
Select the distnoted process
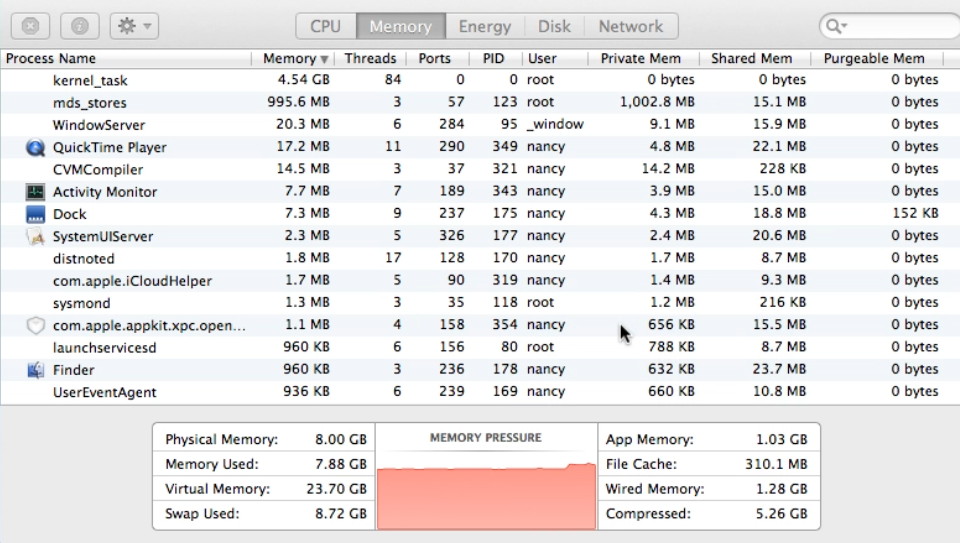83,258
